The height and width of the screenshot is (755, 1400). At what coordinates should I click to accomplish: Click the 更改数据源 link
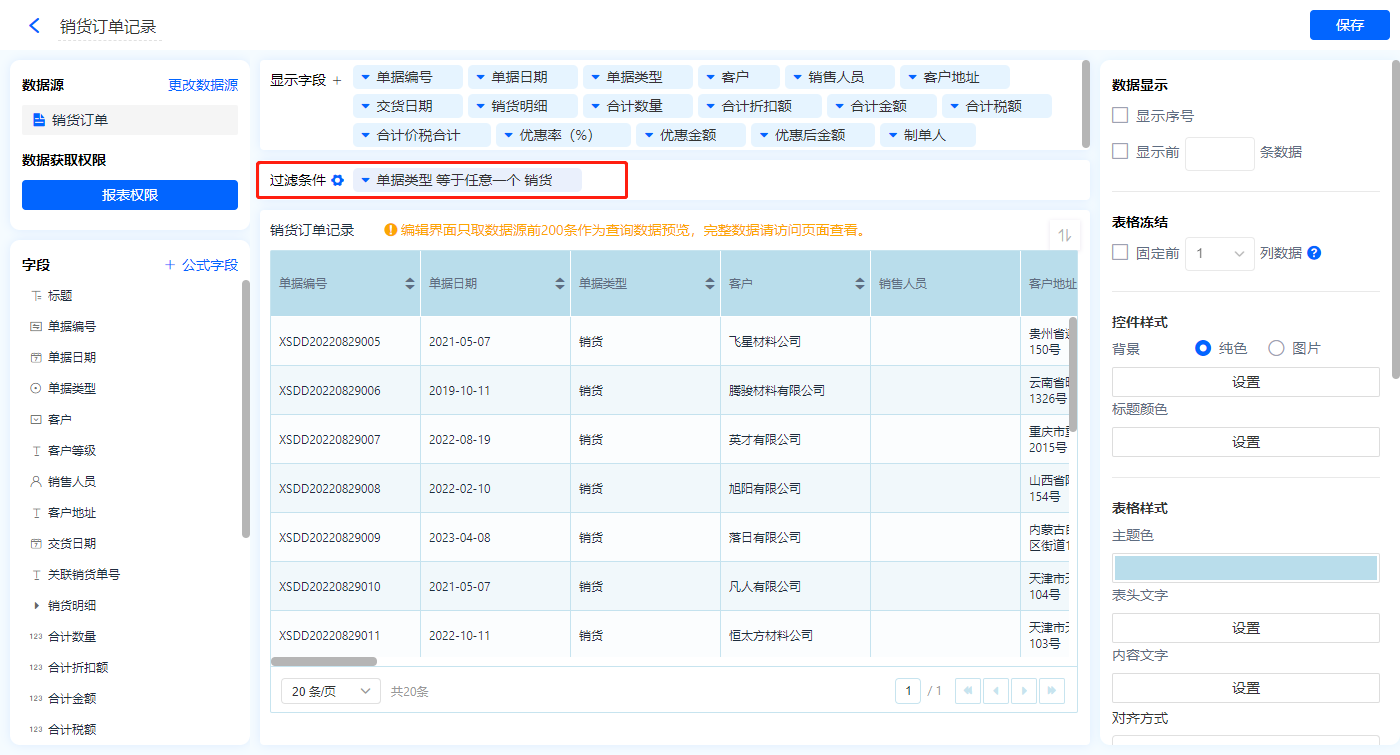(x=203, y=86)
